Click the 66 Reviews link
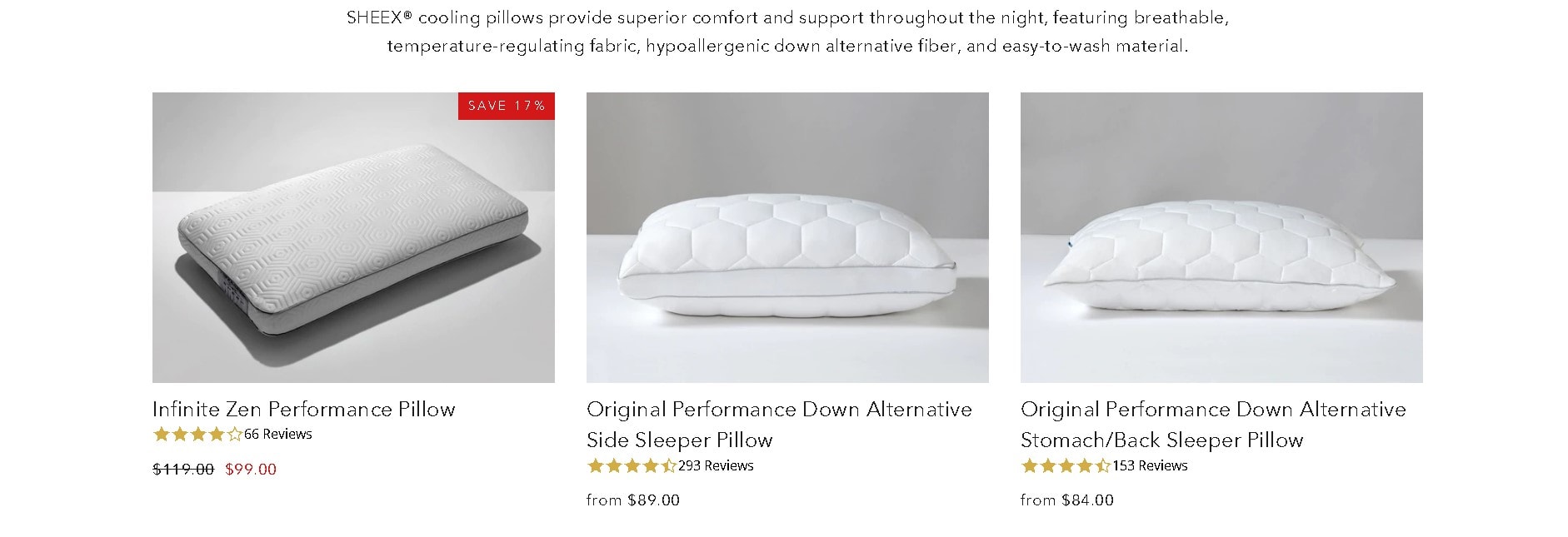This screenshot has width=1568, height=537. 277,434
